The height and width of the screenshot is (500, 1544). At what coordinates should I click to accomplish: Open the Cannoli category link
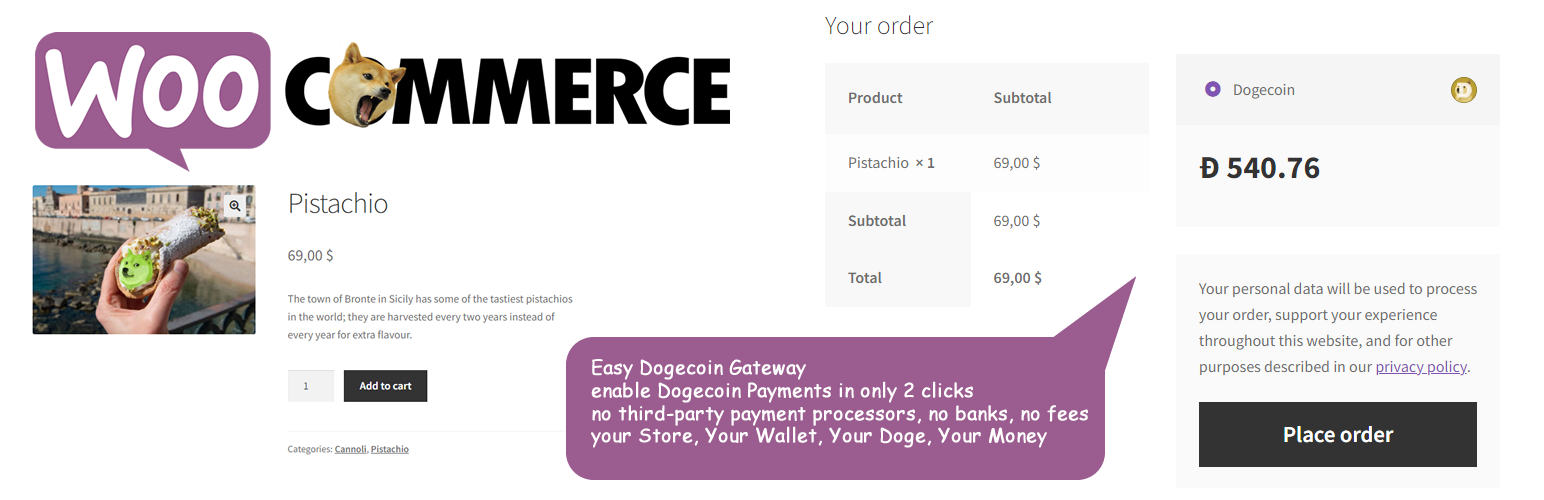(350, 449)
